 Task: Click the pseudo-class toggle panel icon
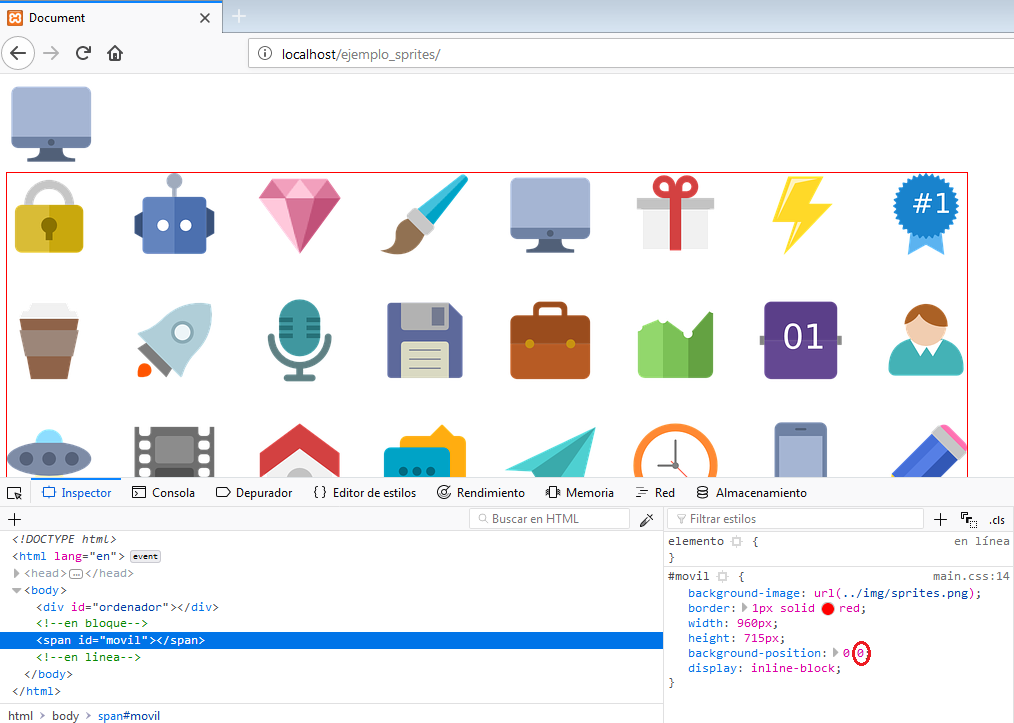[968, 519]
